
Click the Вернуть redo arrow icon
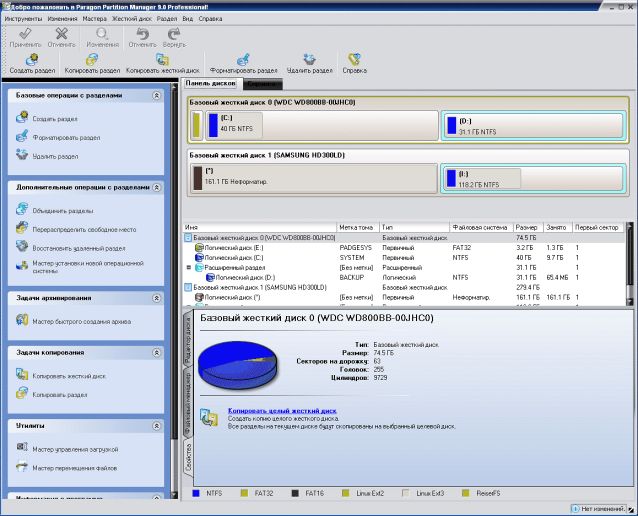coord(174,33)
